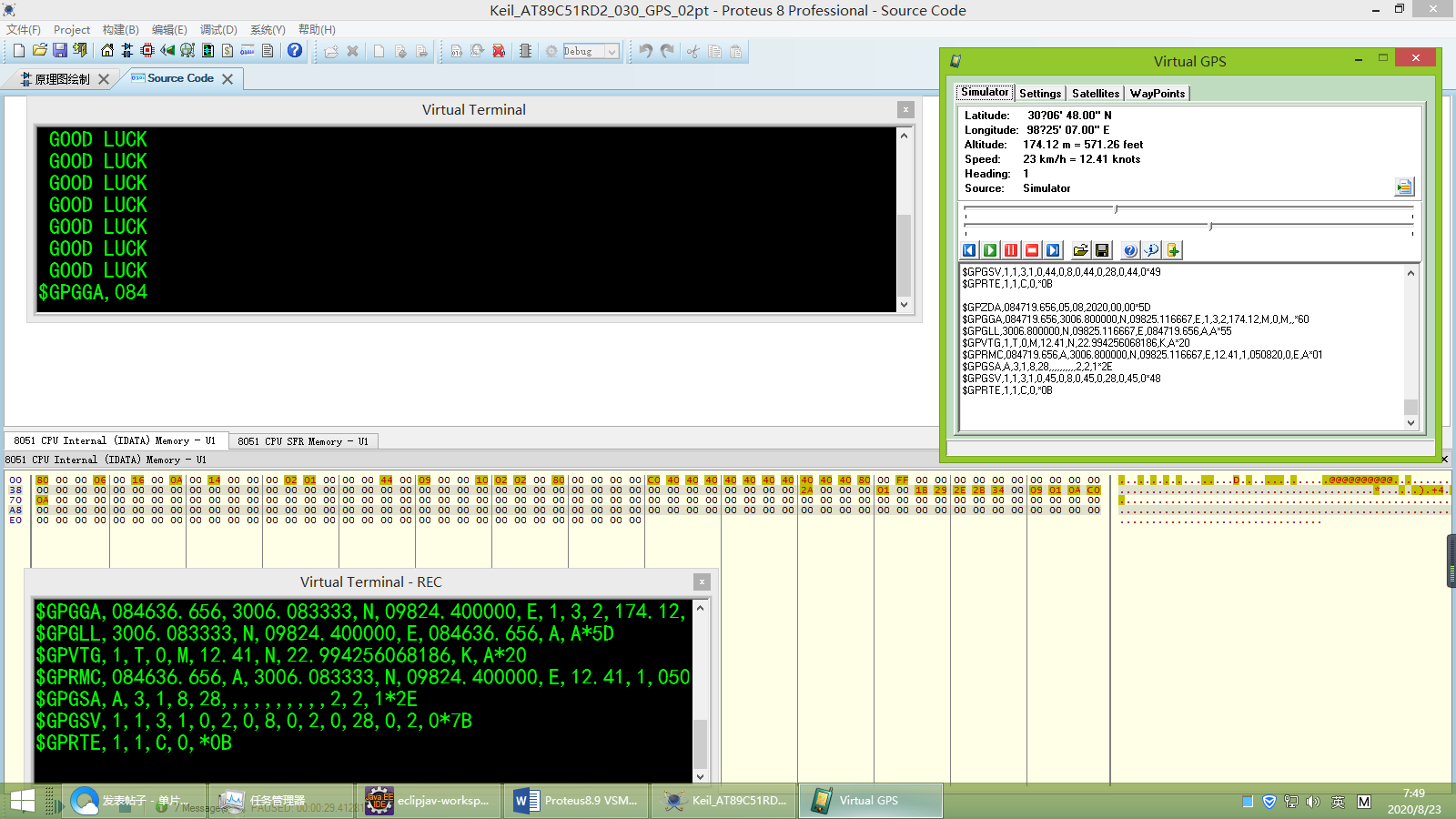Switch to Keil_AT89C51RD taskbar item
Image resolution: width=1456 pixels, height=819 pixels.
coord(724,801)
